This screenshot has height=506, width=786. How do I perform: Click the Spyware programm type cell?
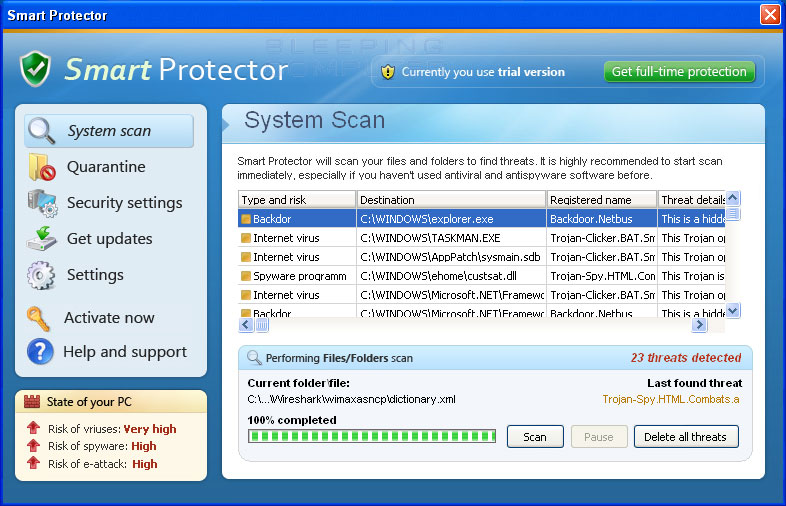[297, 276]
